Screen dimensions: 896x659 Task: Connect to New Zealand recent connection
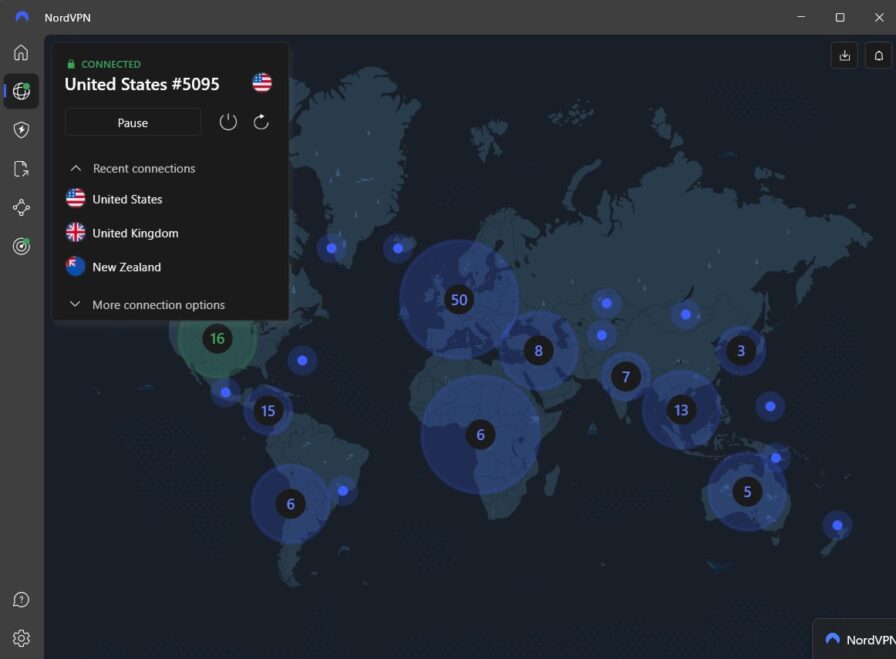113,267
